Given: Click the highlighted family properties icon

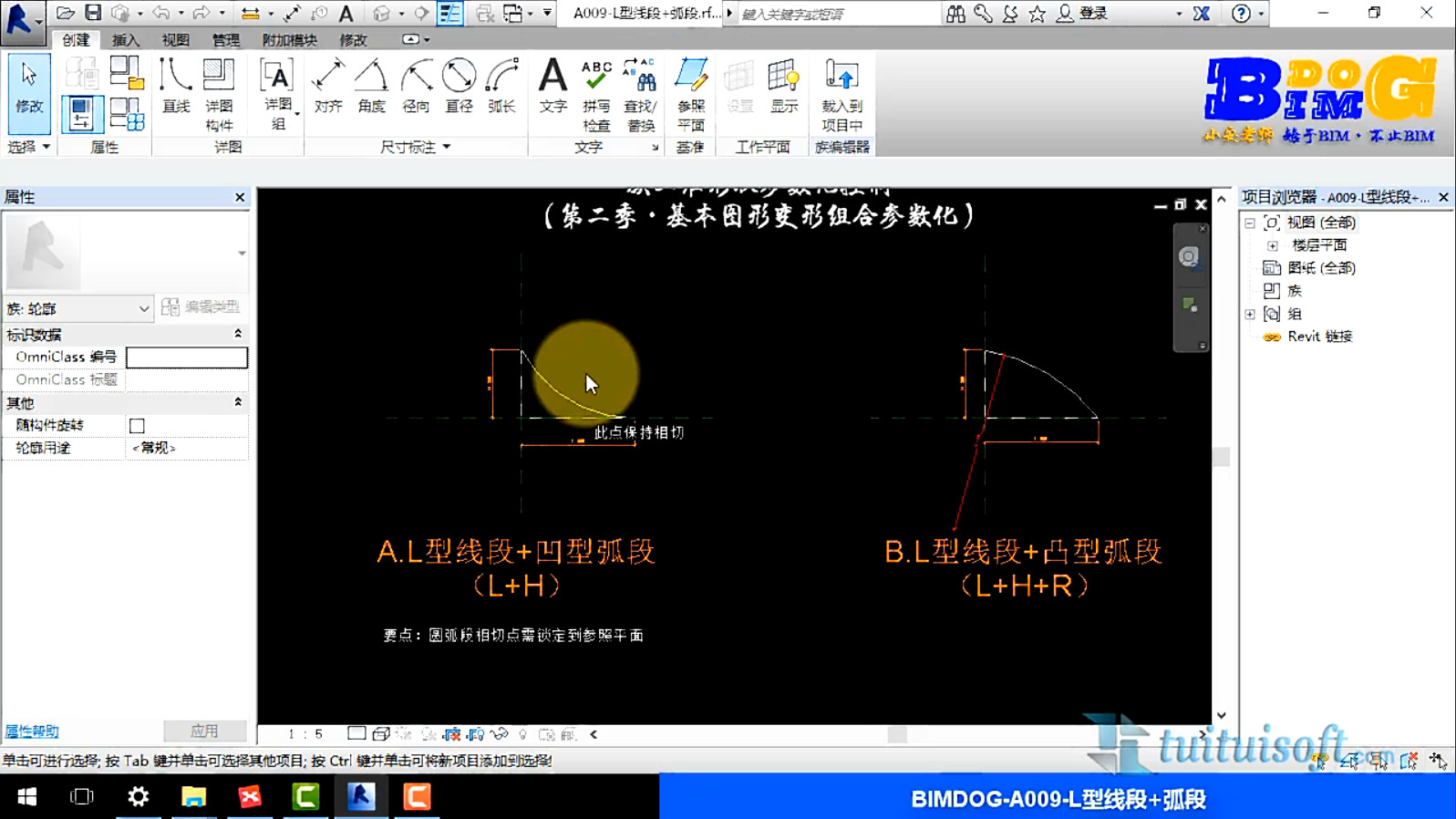Looking at the screenshot, I should coord(82,114).
